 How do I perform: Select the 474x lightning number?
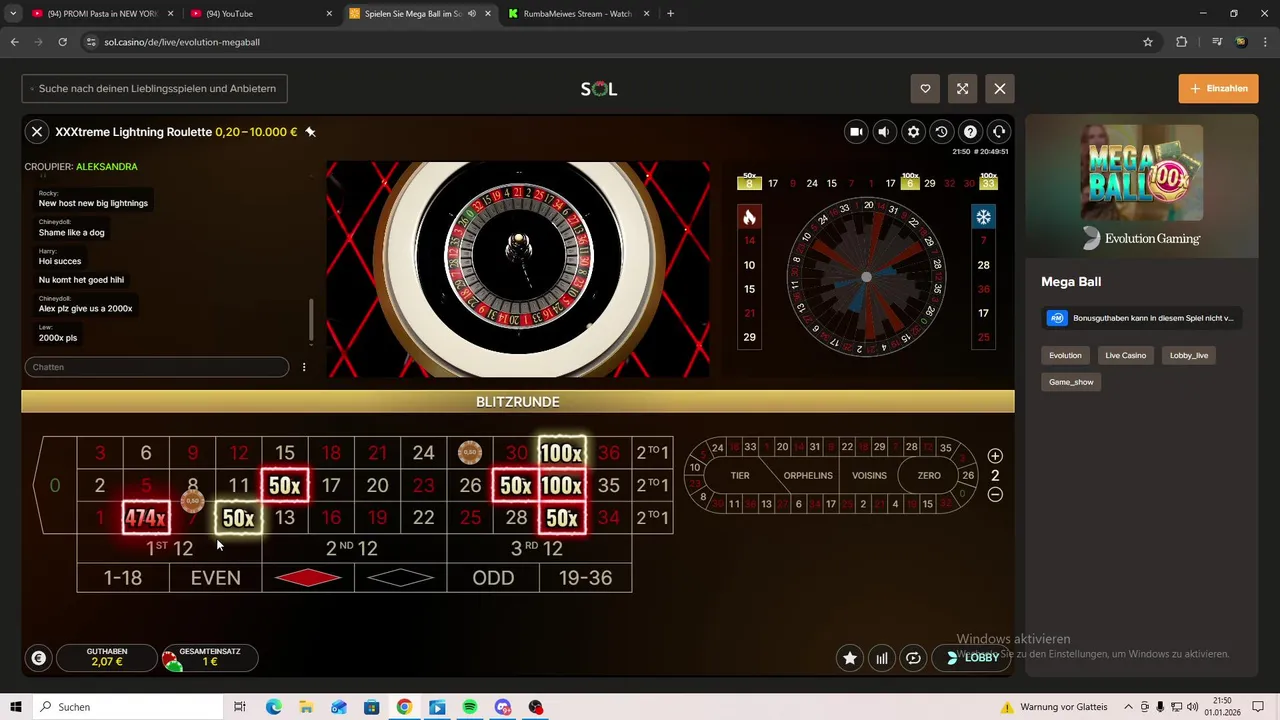pos(146,518)
